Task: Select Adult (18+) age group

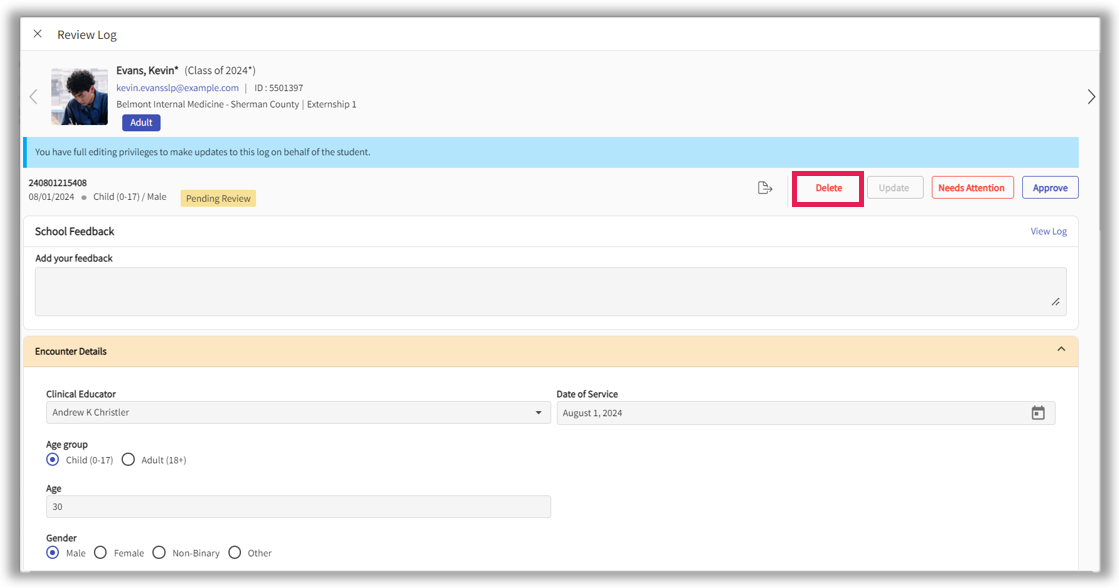Action: (x=128, y=460)
